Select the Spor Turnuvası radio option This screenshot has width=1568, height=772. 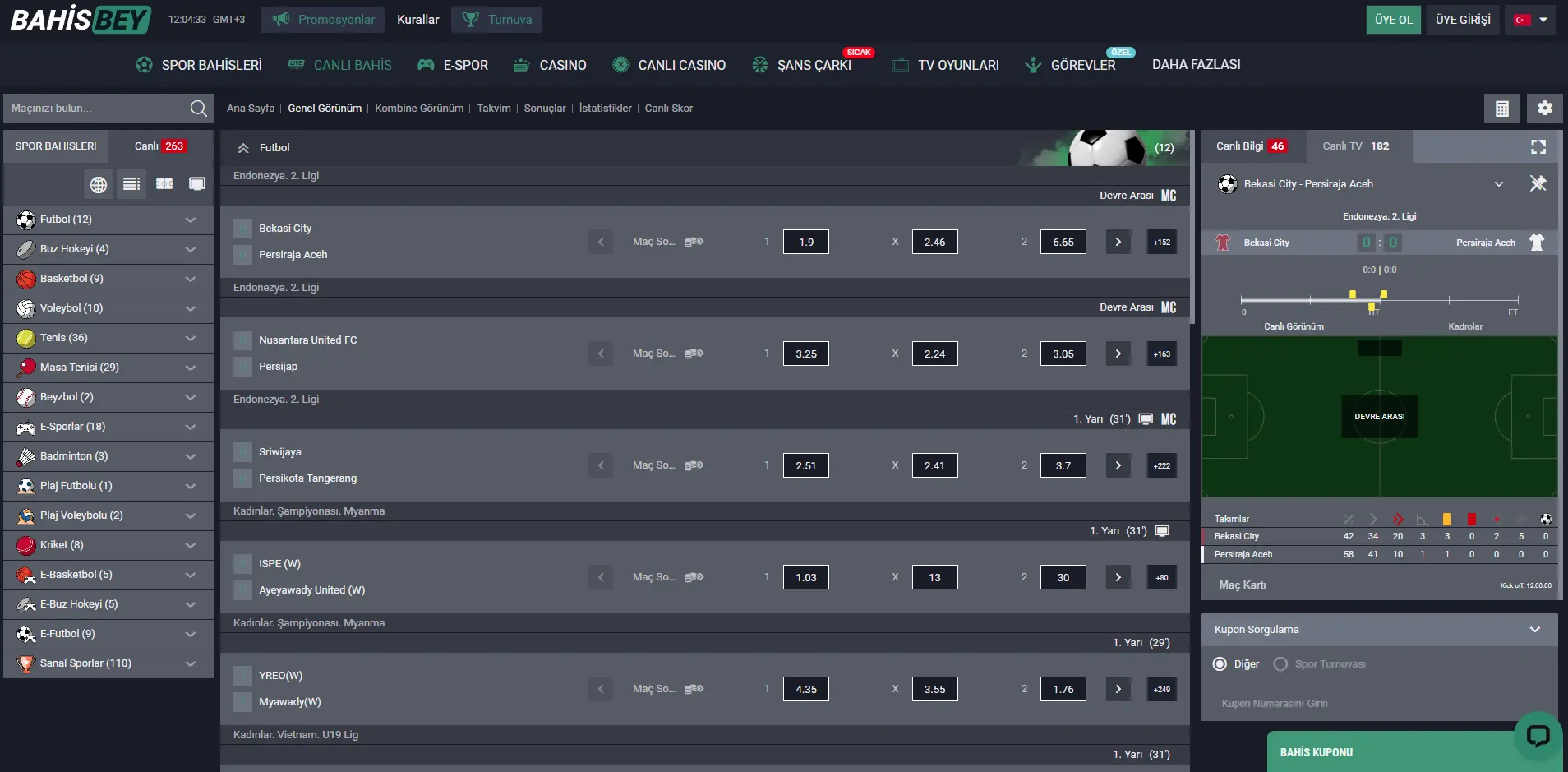tap(1280, 664)
